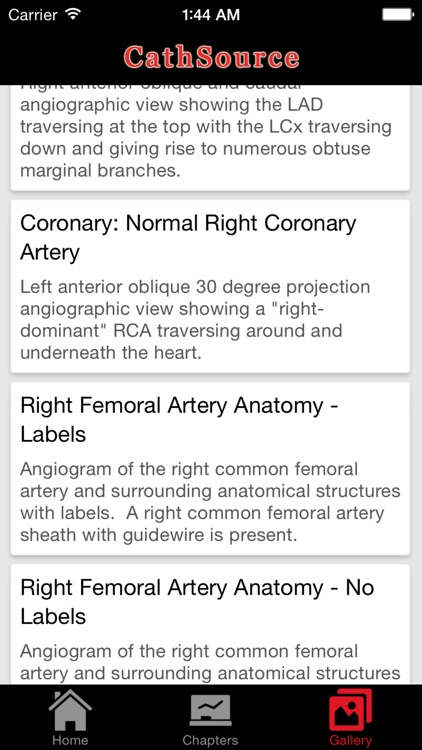The height and width of the screenshot is (750, 422).
Task: Tap the Home house icon
Action: pyautogui.click(x=70, y=709)
